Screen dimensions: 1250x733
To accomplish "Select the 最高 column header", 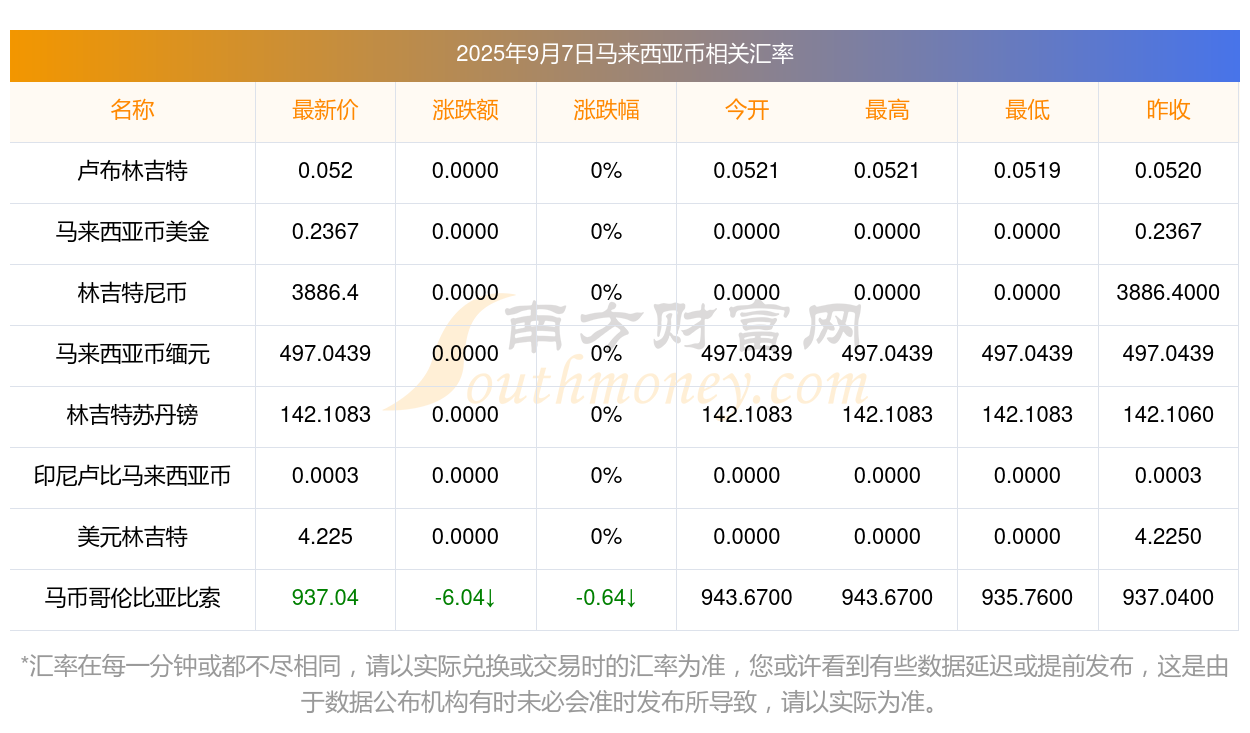I will (x=887, y=110).
